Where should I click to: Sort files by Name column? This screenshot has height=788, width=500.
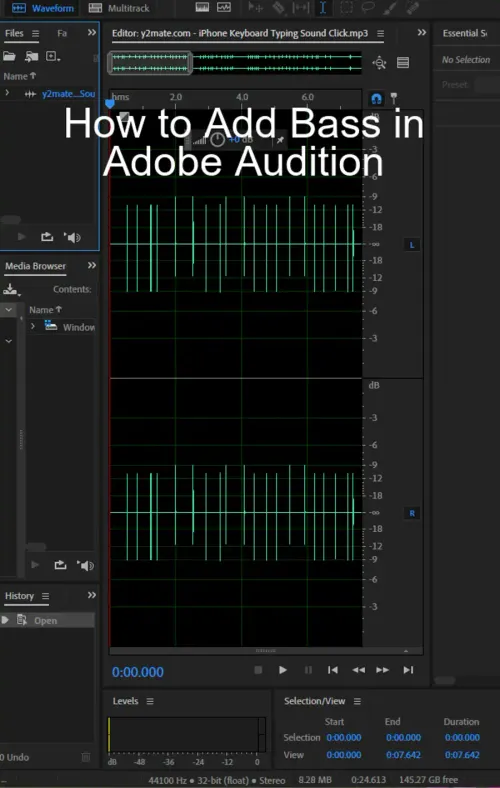[x=20, y=76]
